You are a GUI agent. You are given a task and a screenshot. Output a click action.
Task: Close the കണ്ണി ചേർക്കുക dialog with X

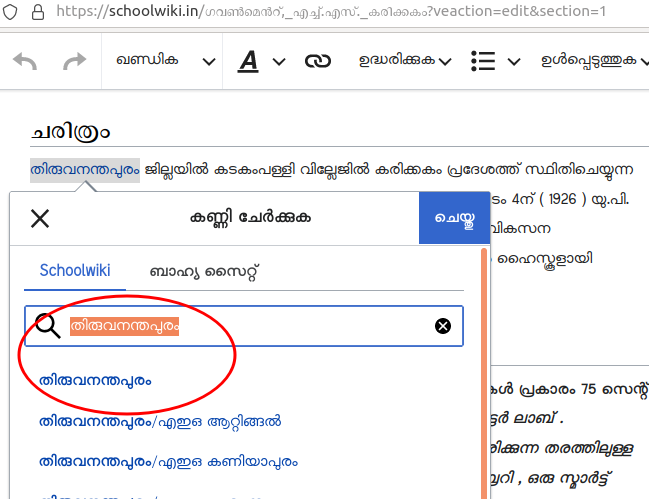(40, 219)
